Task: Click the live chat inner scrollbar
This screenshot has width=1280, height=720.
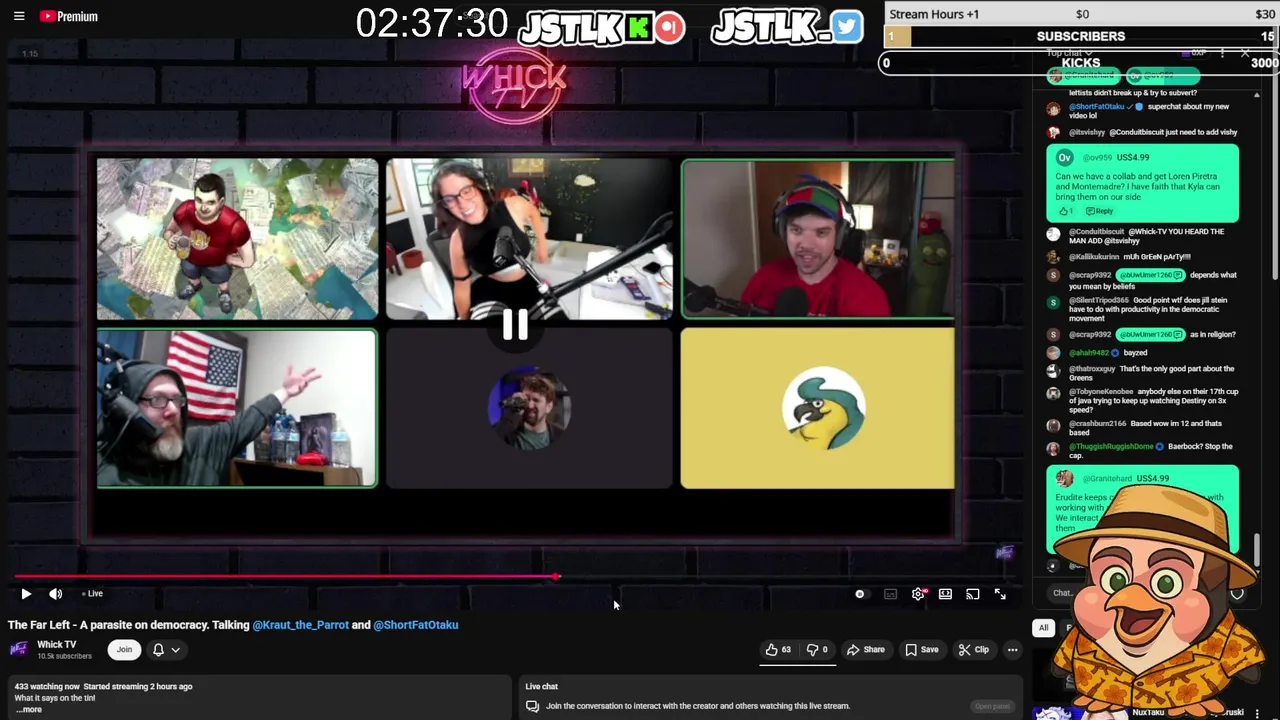Action: (1257, 548)
